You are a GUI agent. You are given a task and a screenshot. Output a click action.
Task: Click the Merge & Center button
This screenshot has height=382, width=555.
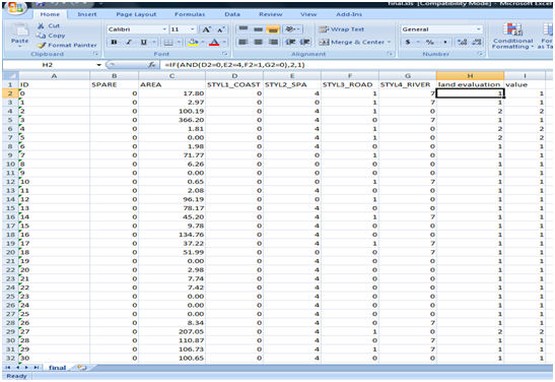click(355, 42)
